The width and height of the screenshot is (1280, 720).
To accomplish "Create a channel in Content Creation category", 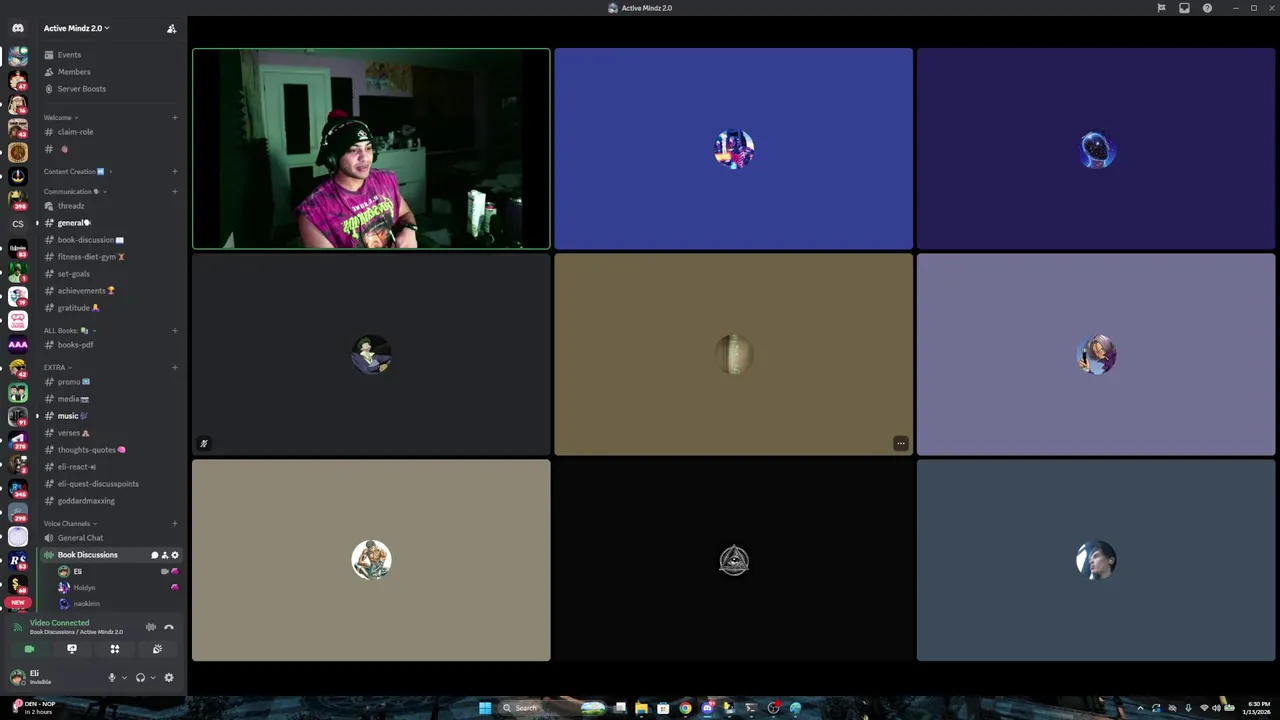I will pyautogui.click(x=175, y=172).
